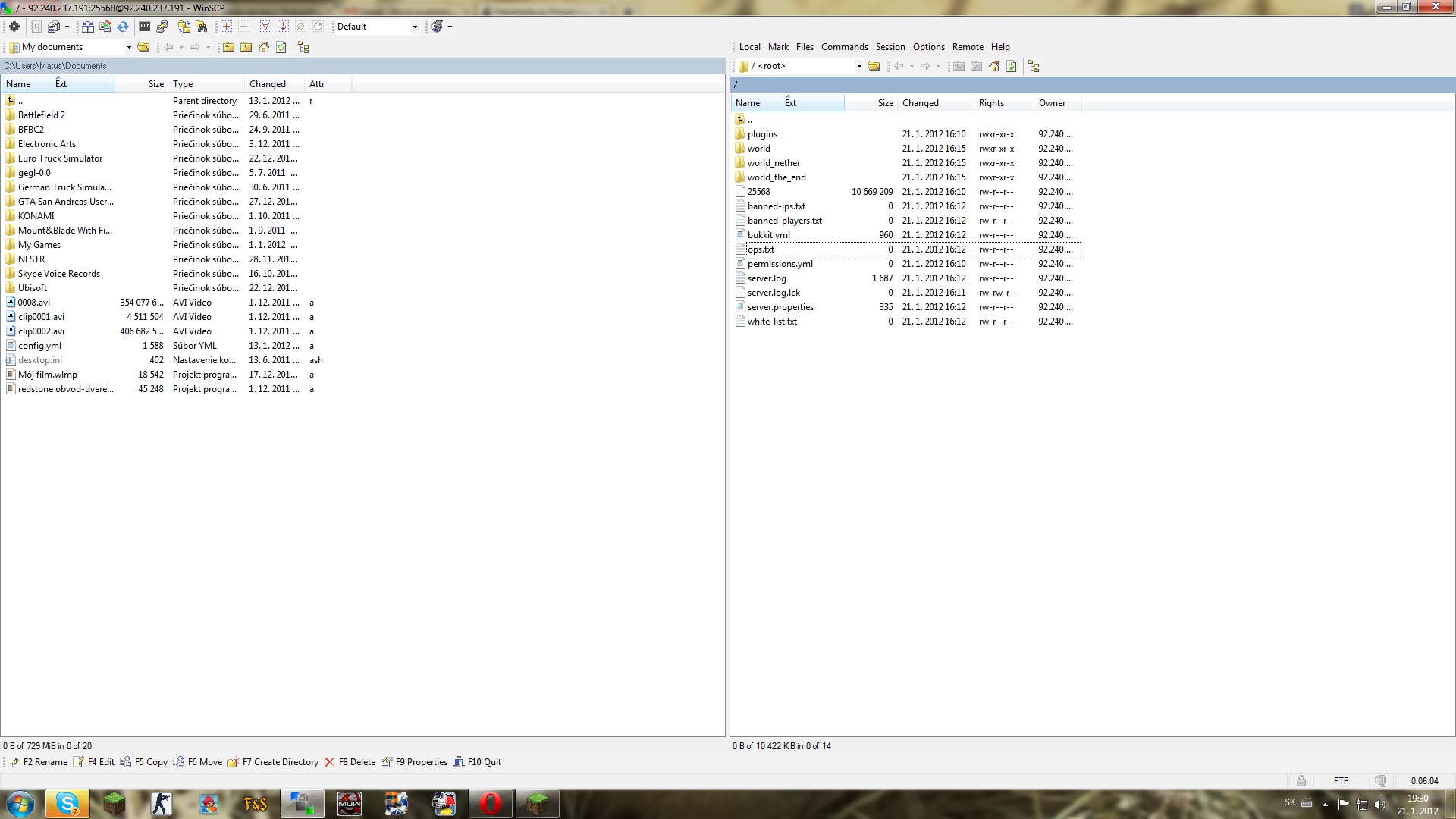
Task: Select ops.txt in remote panel
Action: (x=761, y=249)
